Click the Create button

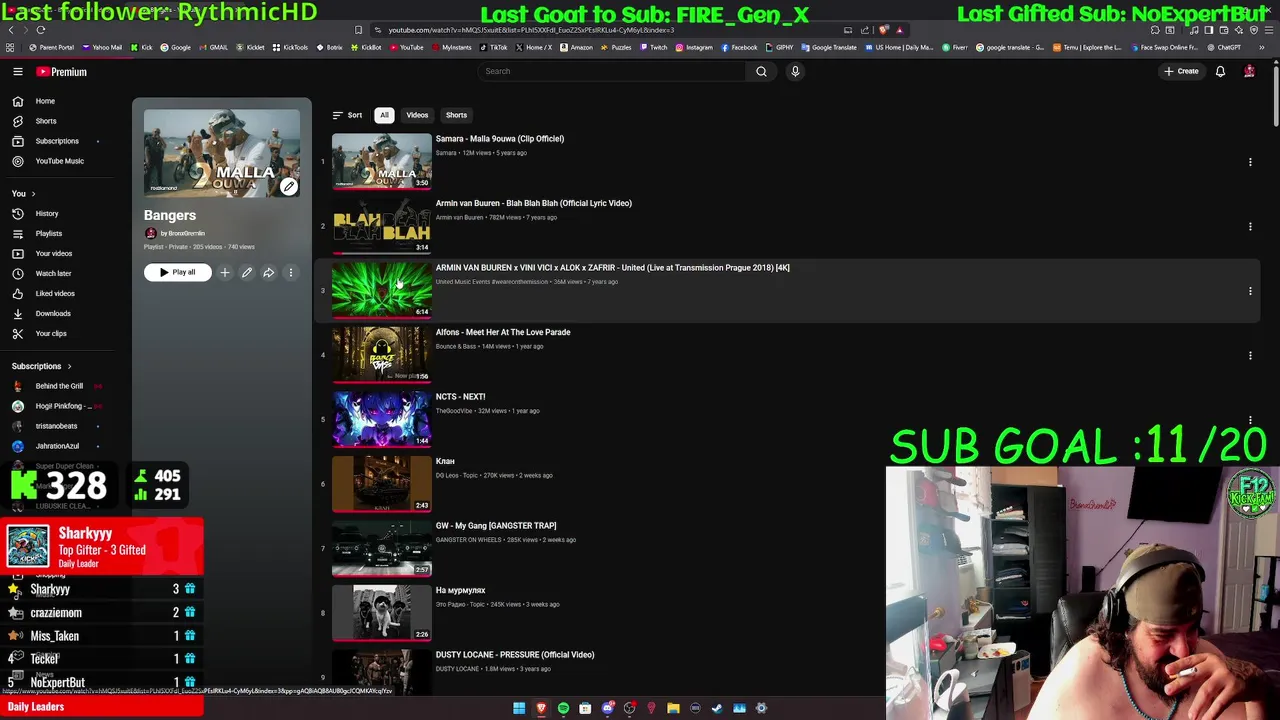point(1181,71)
